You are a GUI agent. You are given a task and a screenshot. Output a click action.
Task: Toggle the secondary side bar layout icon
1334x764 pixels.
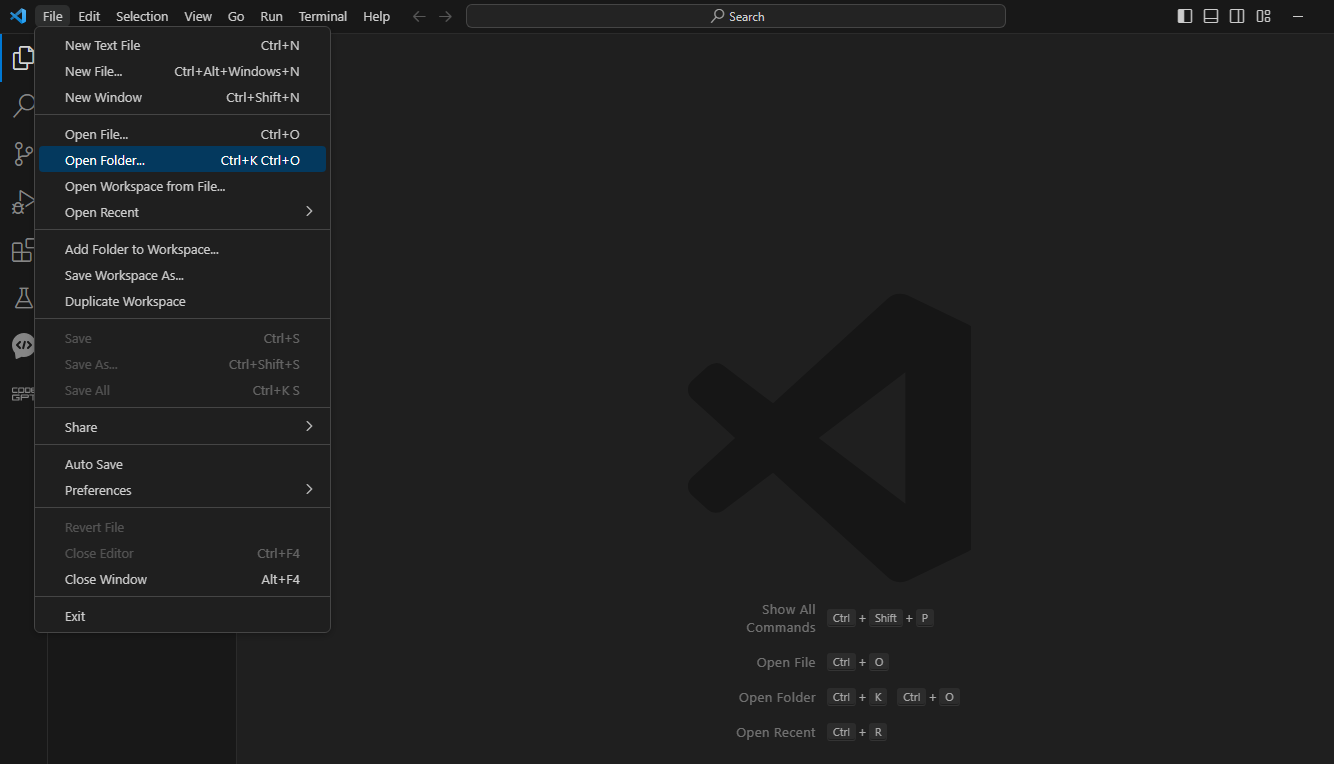pos(1237,16)
